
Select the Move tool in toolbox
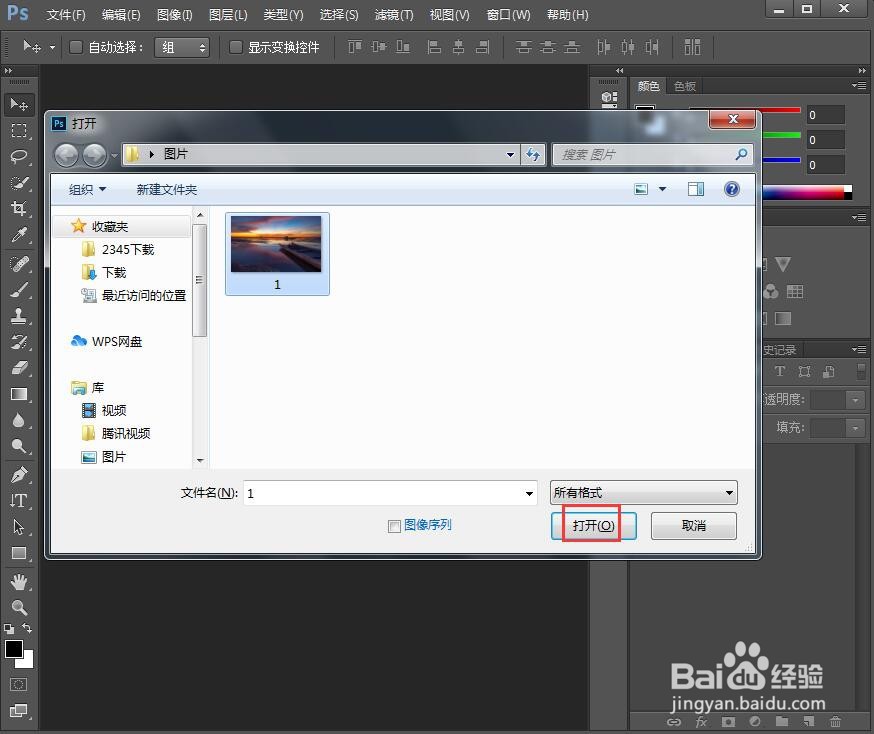click(19, 105)
